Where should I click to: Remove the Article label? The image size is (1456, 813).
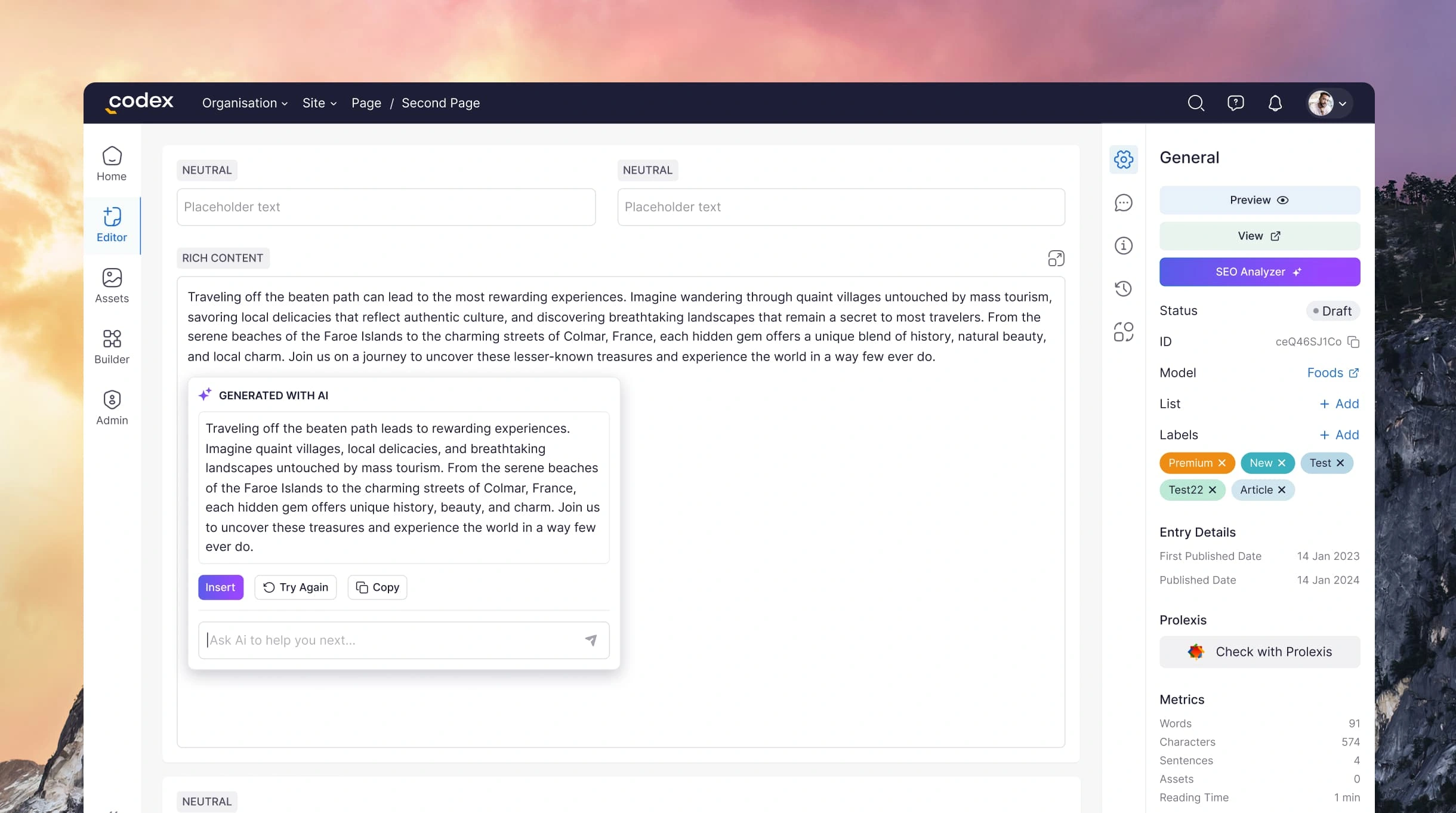[x=1281, y=490]
